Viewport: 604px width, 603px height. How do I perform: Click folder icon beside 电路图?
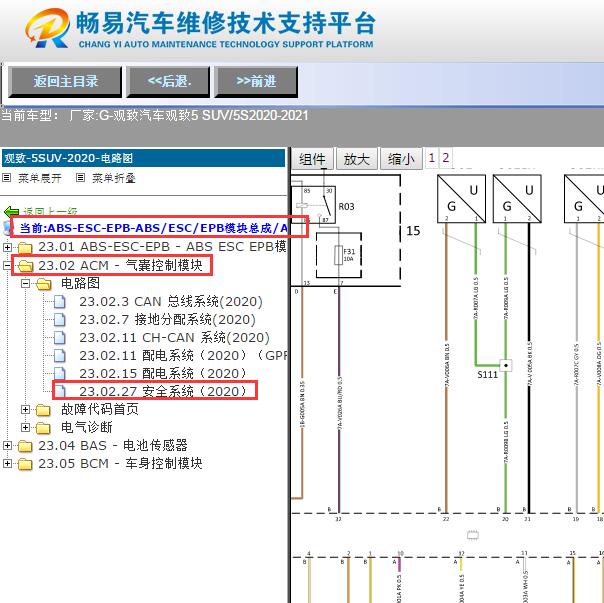click(44, 284)
